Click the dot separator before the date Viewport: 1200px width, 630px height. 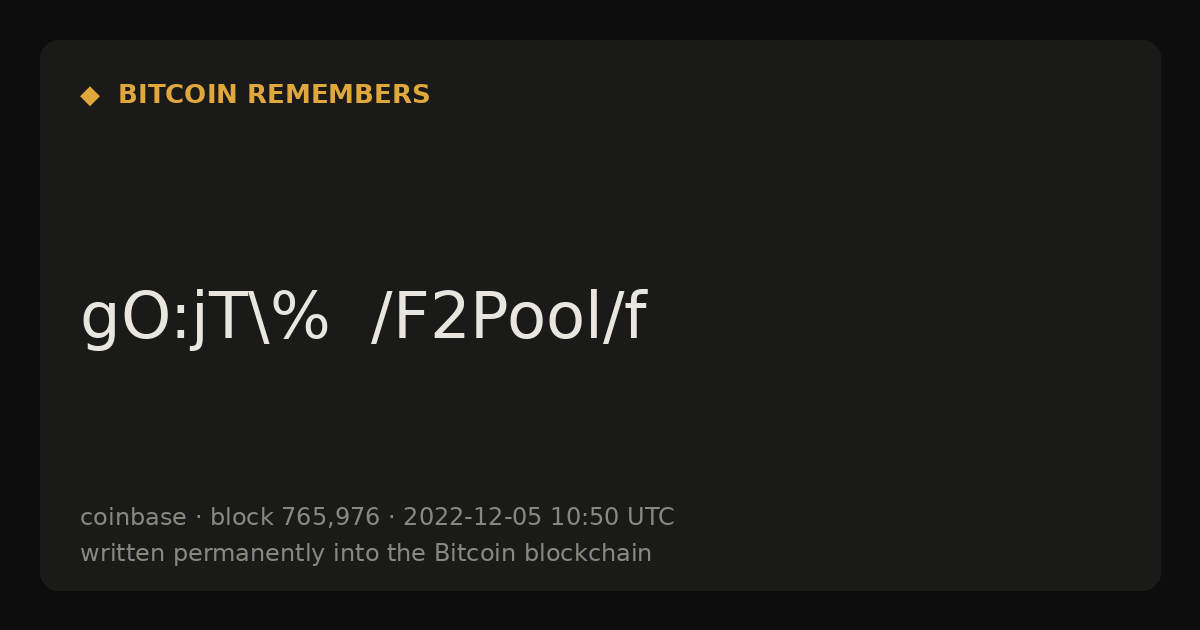coord(391,518)
